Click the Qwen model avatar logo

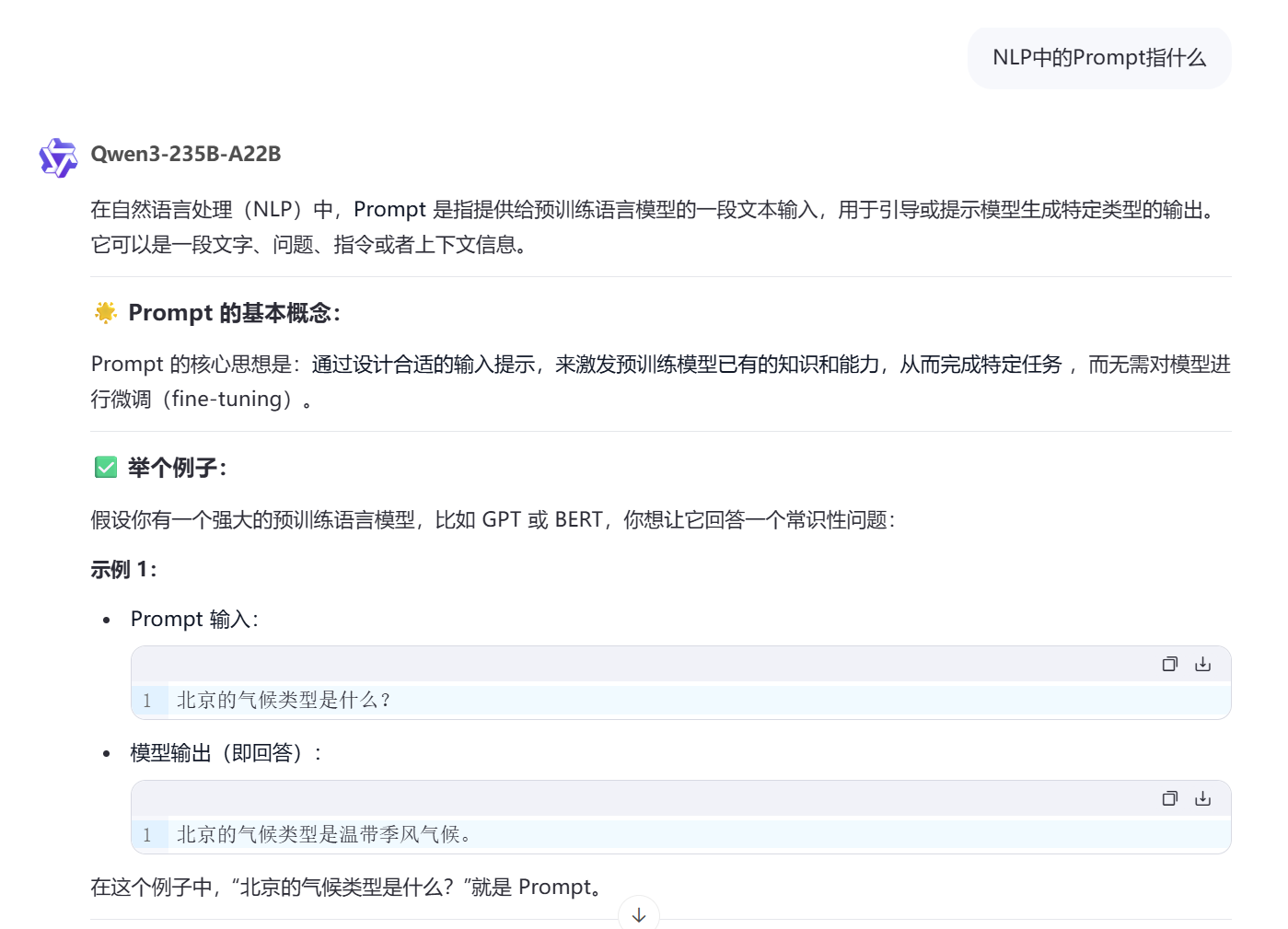tap(58, 157)
